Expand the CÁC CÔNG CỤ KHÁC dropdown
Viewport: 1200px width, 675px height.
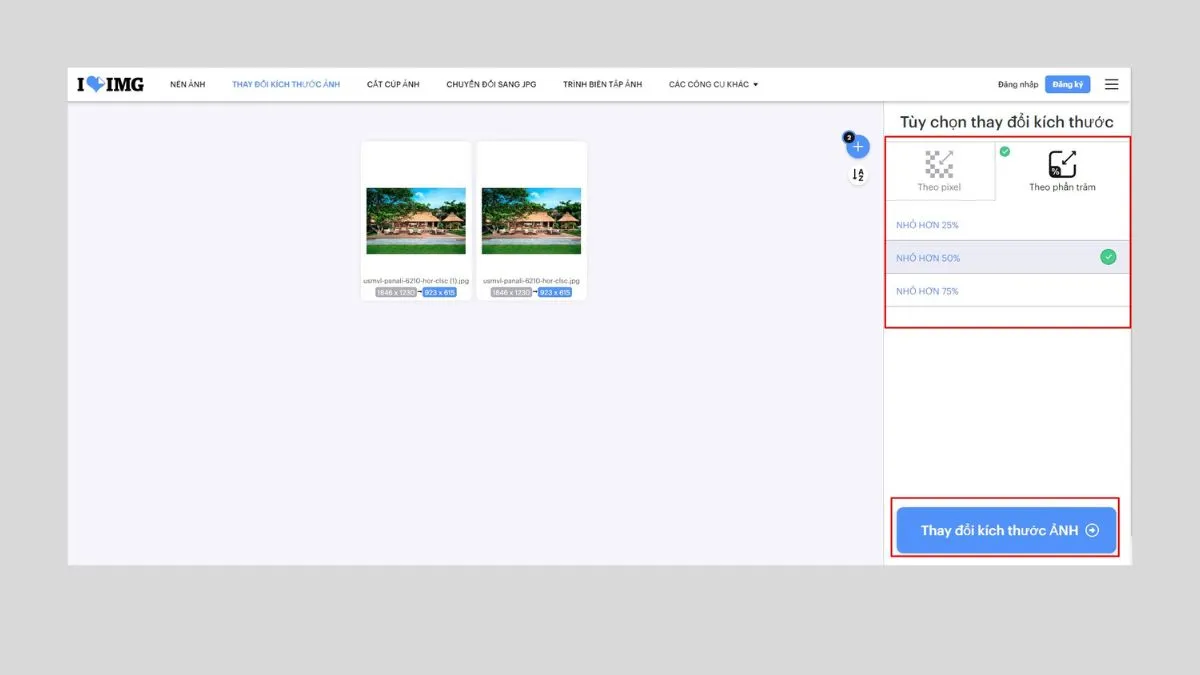pyautogui.click(x=713, y=85)
